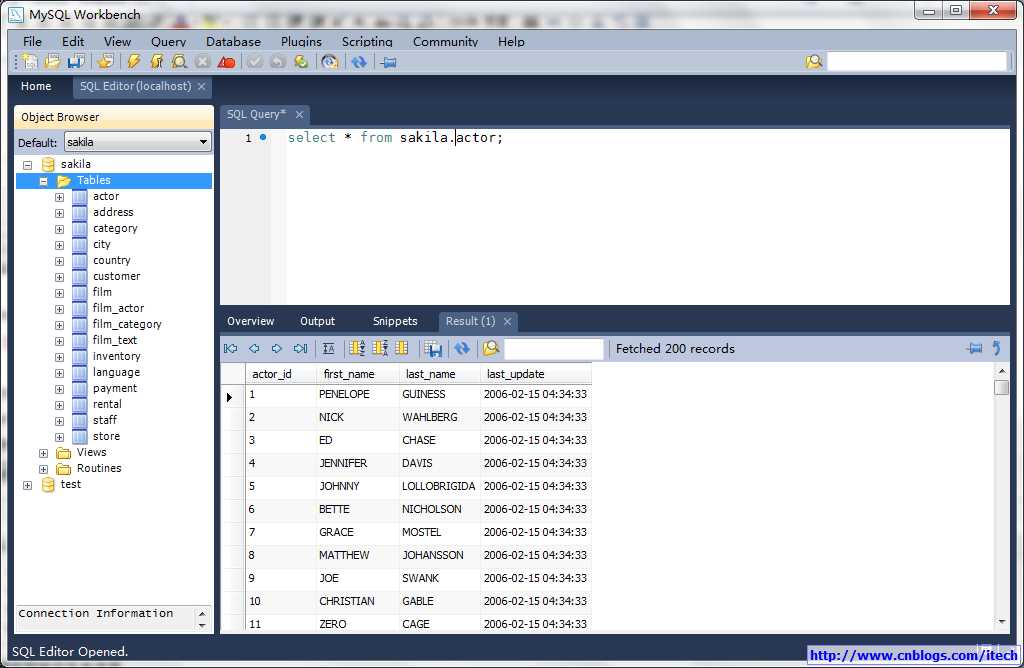The image size is (1024, 668).
Task: Click the rollback transaction icon
Action: [x=278, y=62]
